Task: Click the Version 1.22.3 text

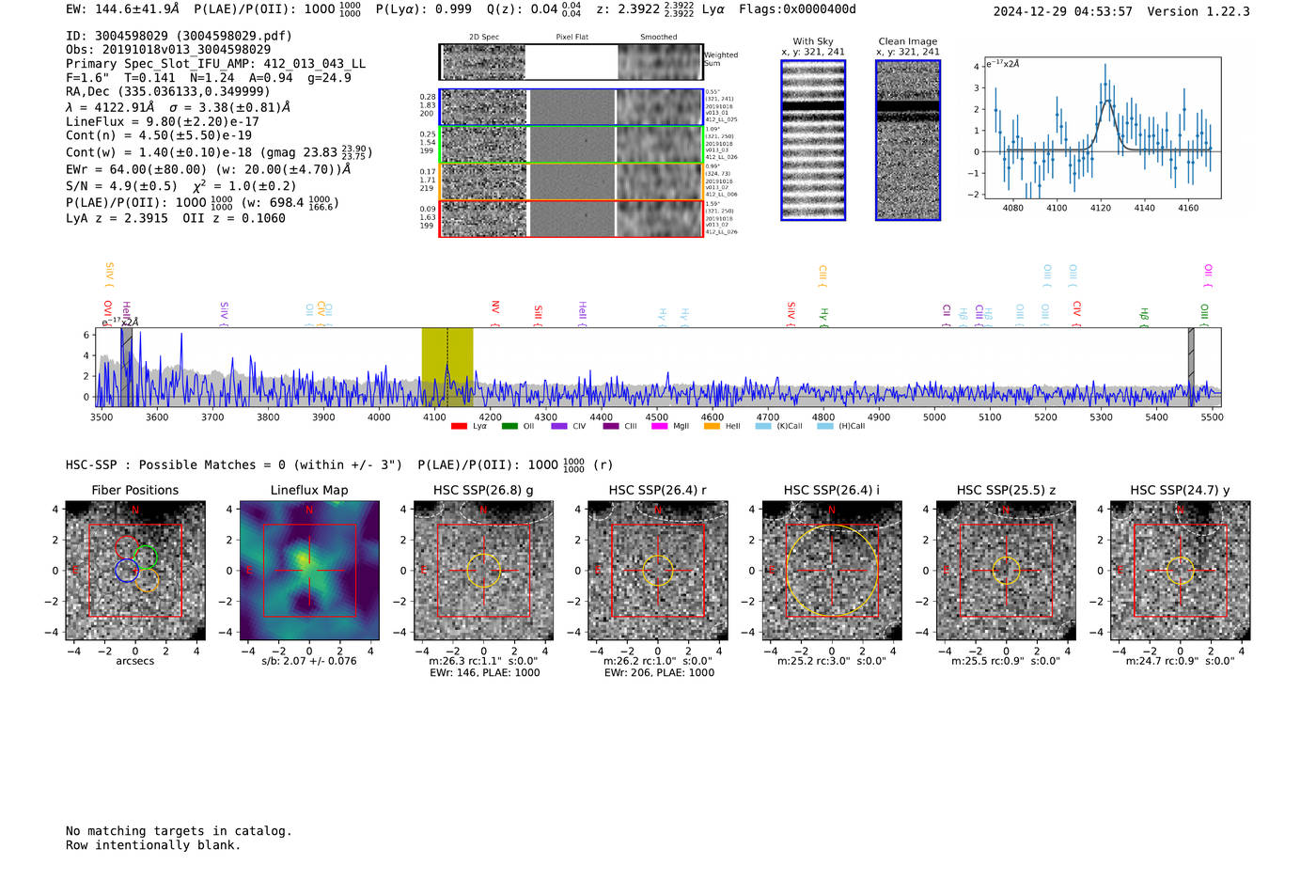Action: pos(1198,11)
